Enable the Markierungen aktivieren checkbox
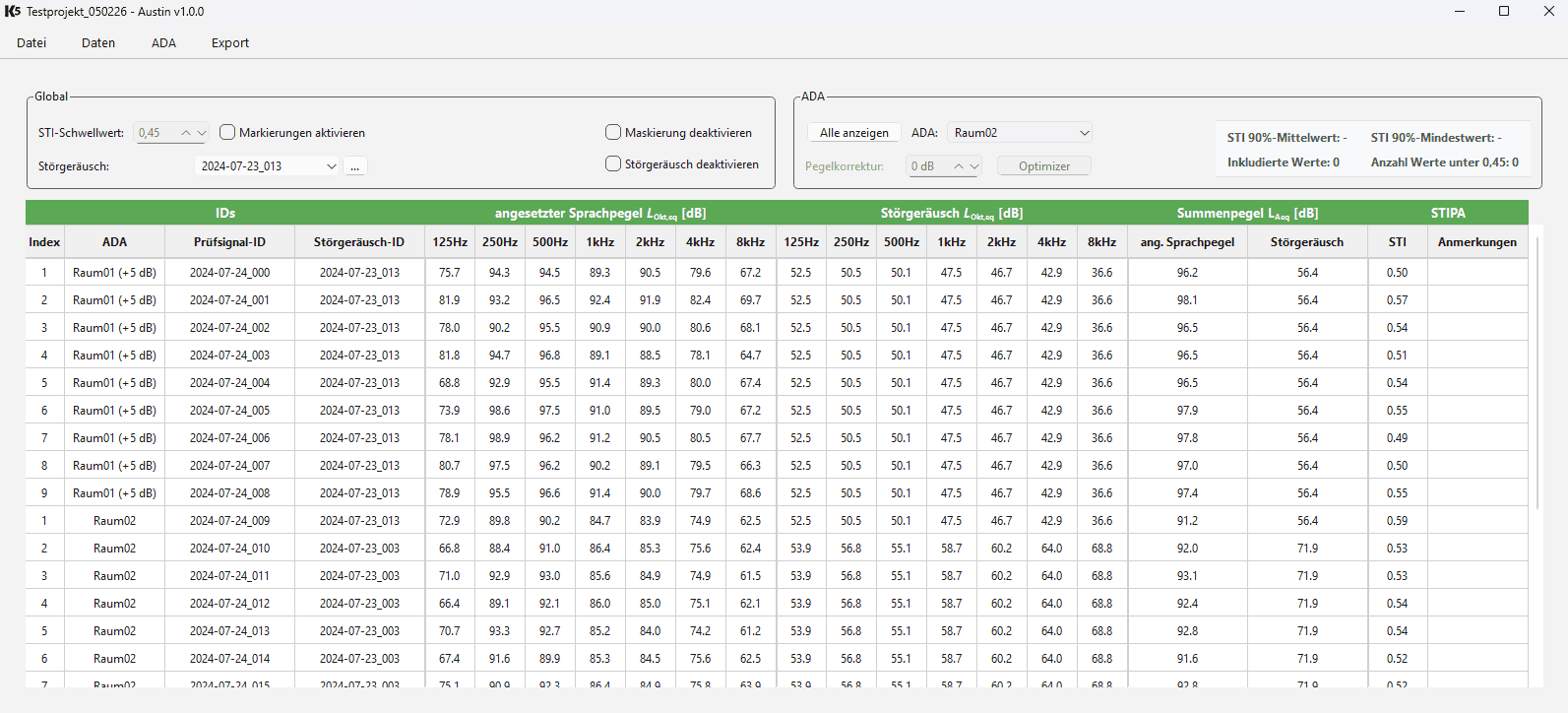This screenshot has width=1568, height=713. (227, 132)
